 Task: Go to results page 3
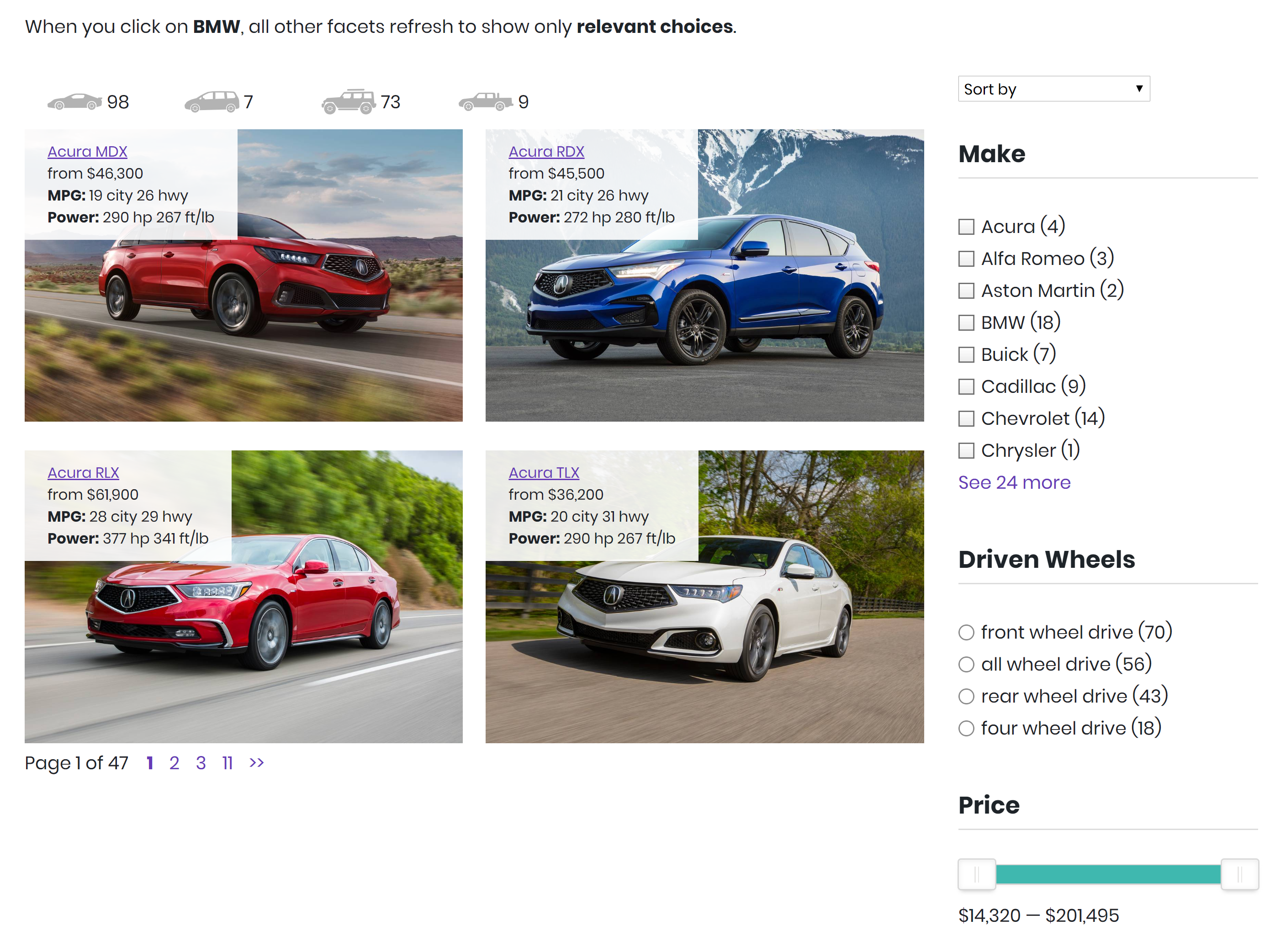[201, 763]
